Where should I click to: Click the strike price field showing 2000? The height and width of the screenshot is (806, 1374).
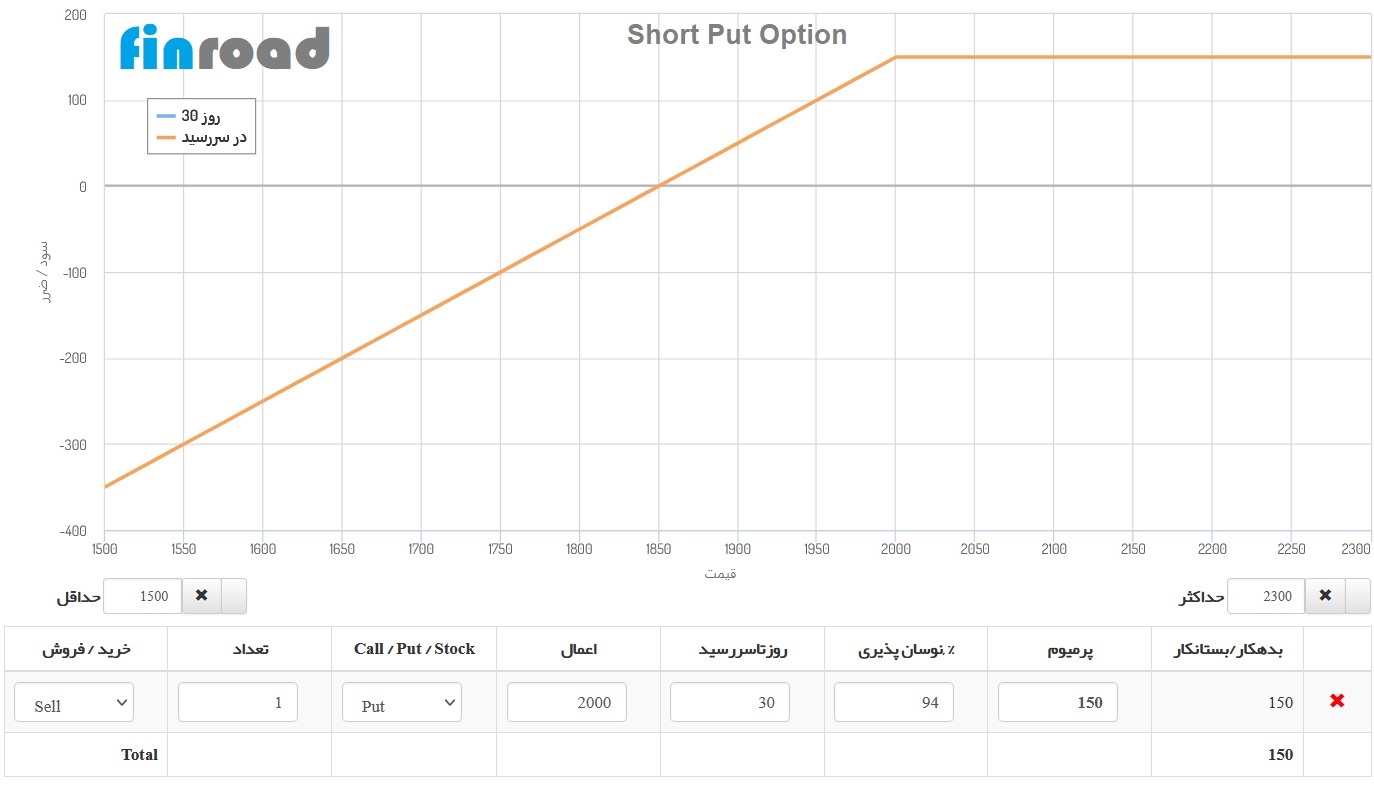(566, 702)
